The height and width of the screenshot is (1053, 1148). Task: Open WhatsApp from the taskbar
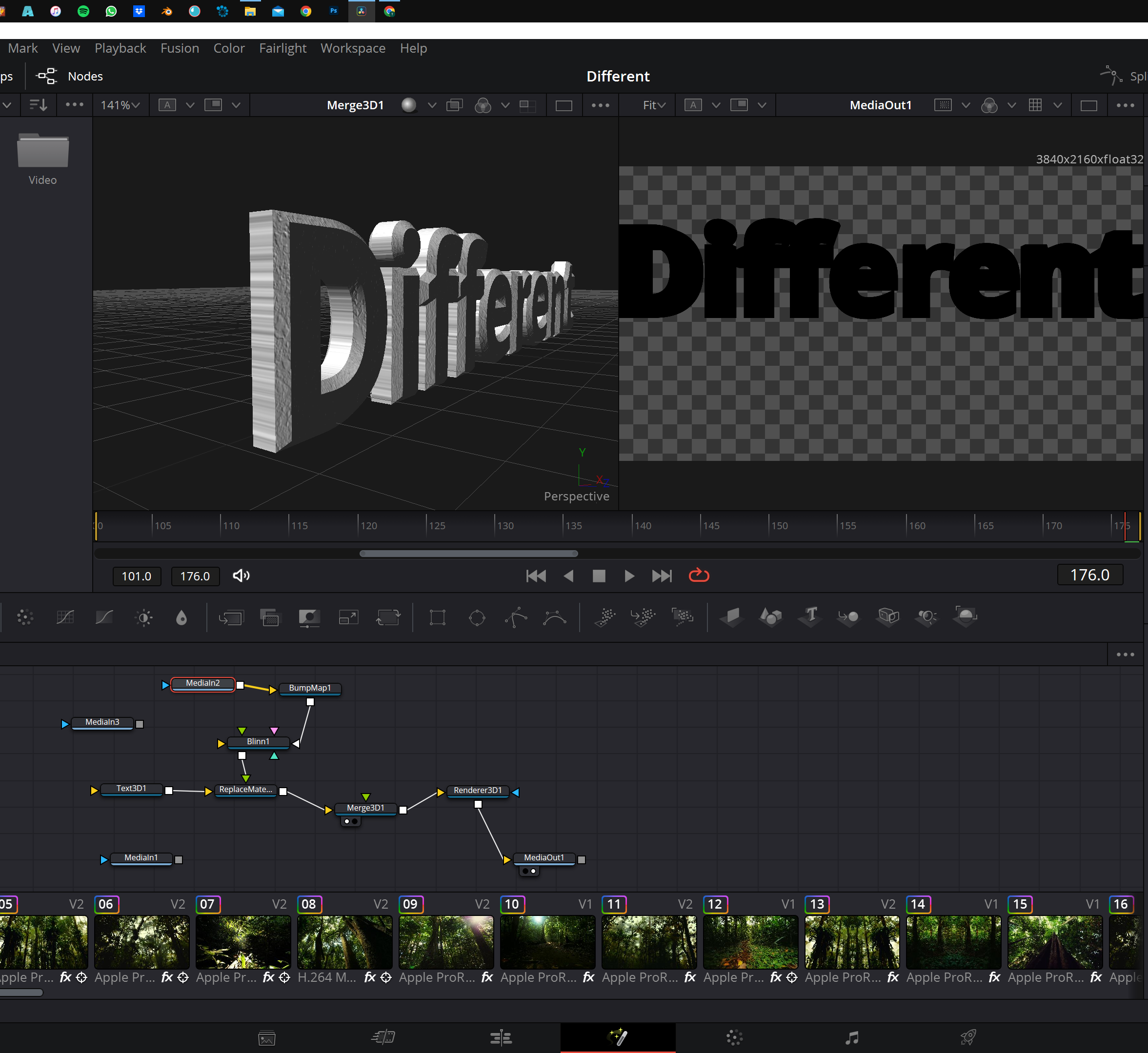click(111, 11)
